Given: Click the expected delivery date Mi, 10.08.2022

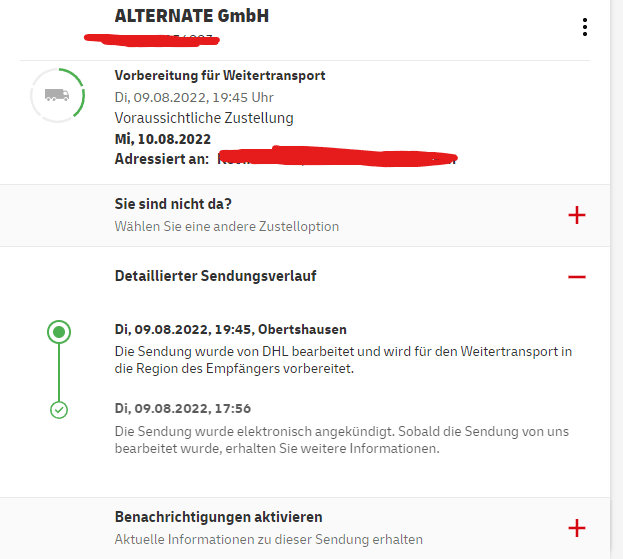Looking at the screenshot, I should pos(163,139).
